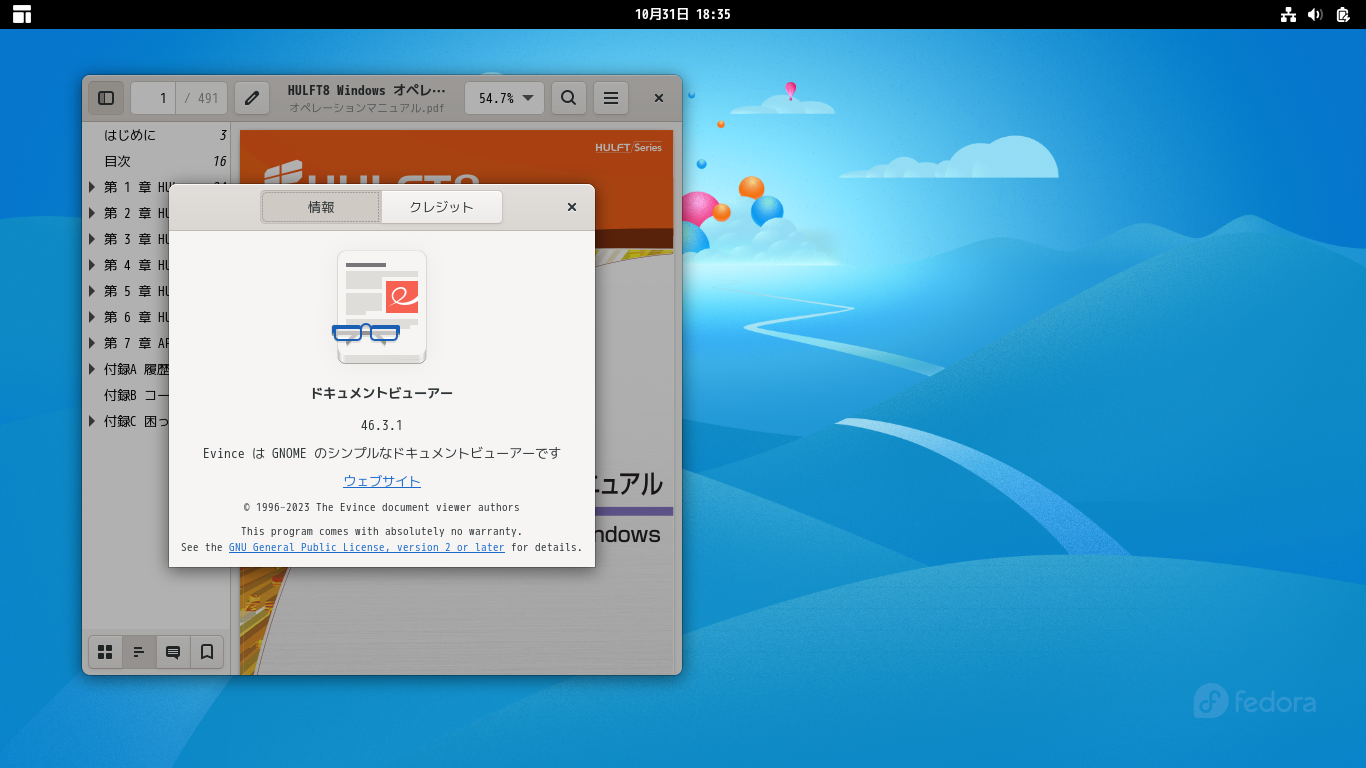Switch sidebar to thumbnails grid view

tap(105, 652)
